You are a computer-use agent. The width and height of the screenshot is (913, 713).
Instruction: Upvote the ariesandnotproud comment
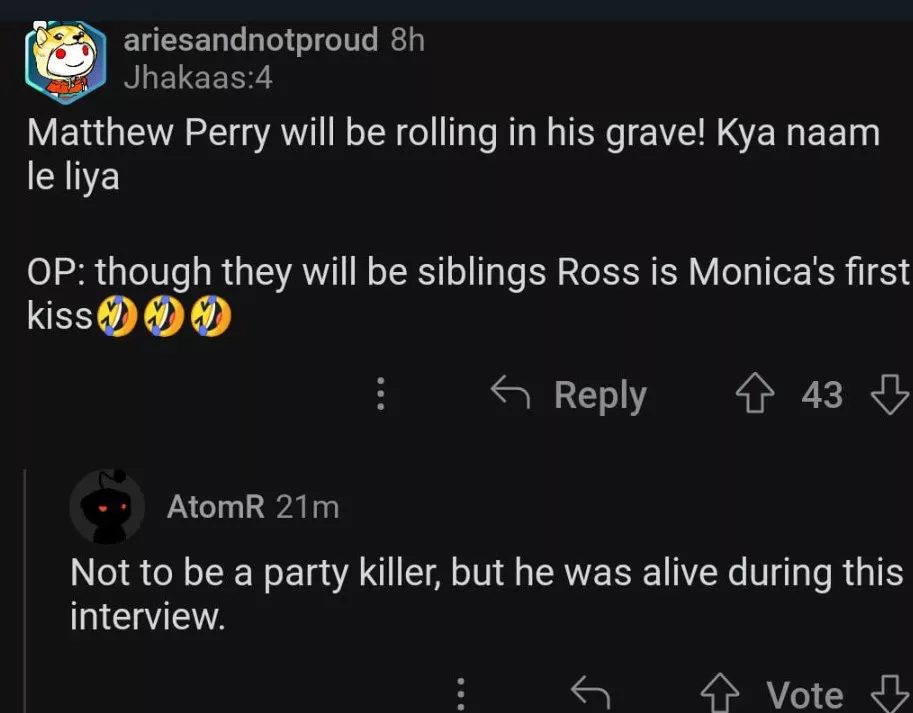click(x=754, y=395)
